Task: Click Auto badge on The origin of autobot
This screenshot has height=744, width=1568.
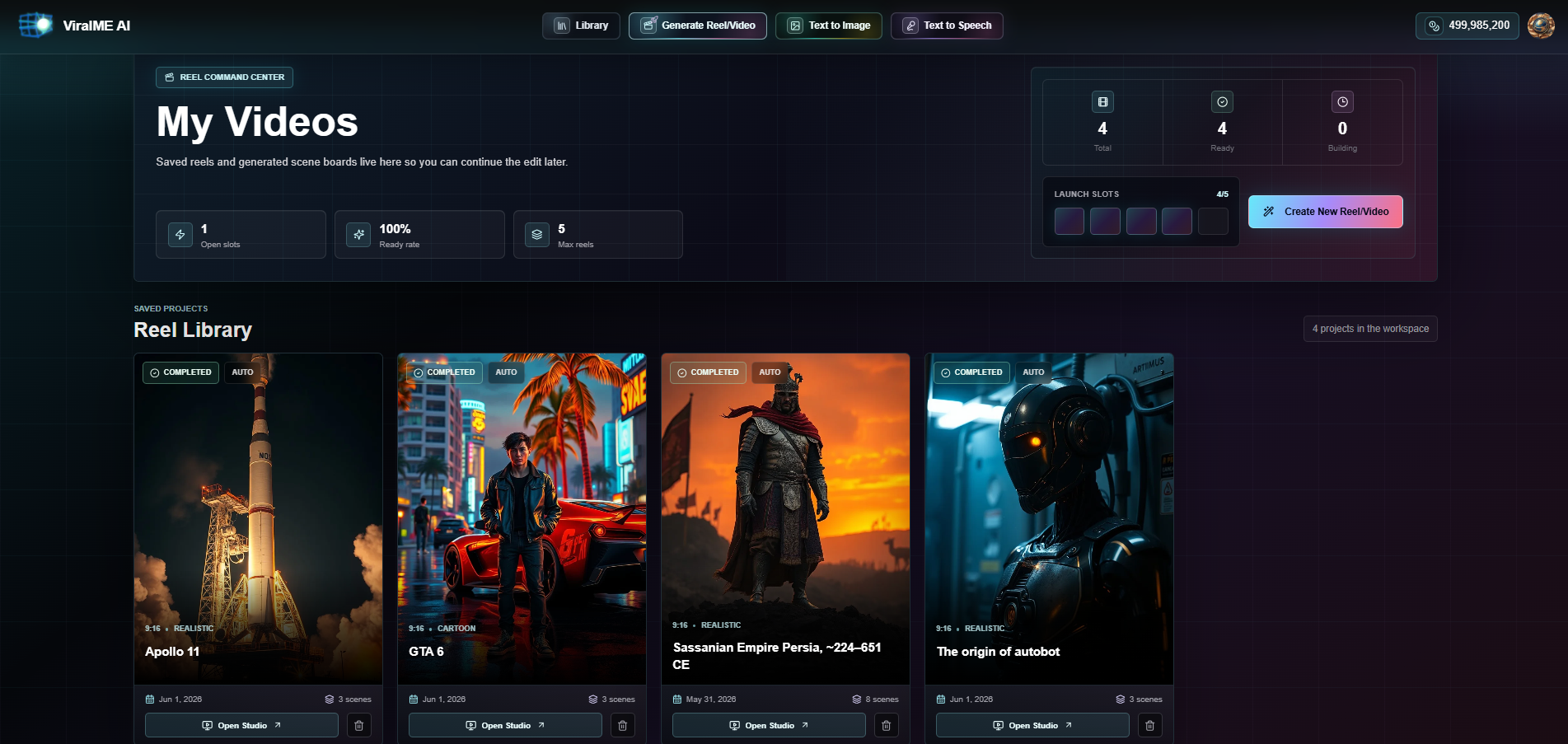Action: (1033, 372)
